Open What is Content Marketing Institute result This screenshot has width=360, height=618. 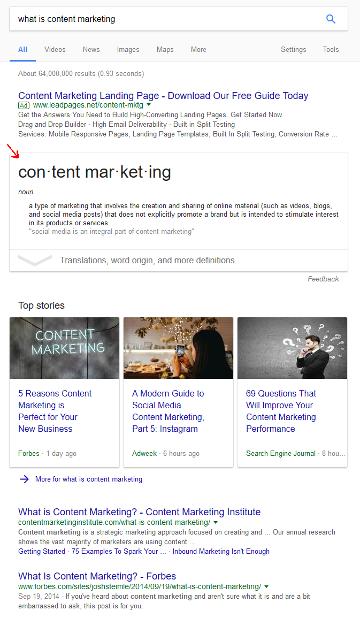(x=139, y=512)
